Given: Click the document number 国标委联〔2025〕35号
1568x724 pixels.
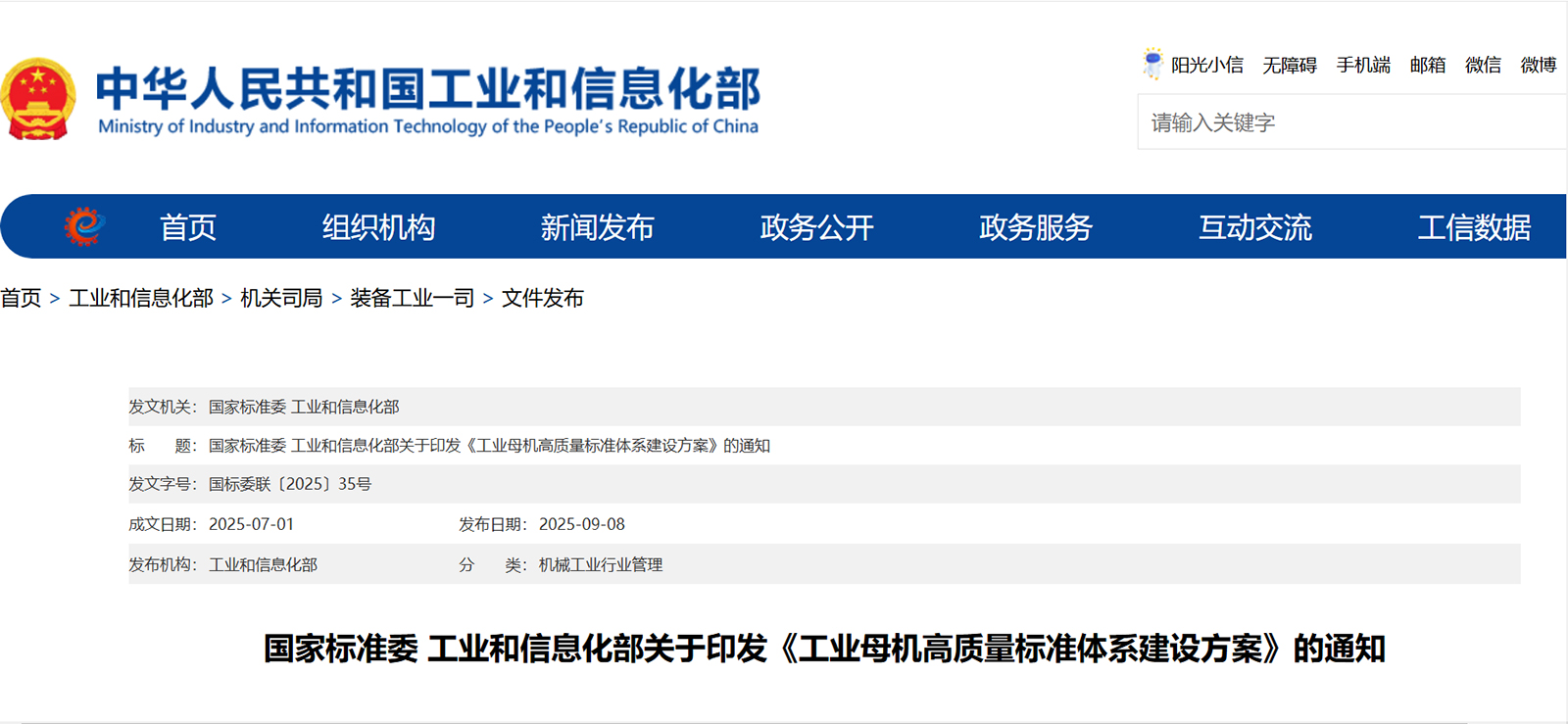Looking at the screenshot, I should [290, 484].
